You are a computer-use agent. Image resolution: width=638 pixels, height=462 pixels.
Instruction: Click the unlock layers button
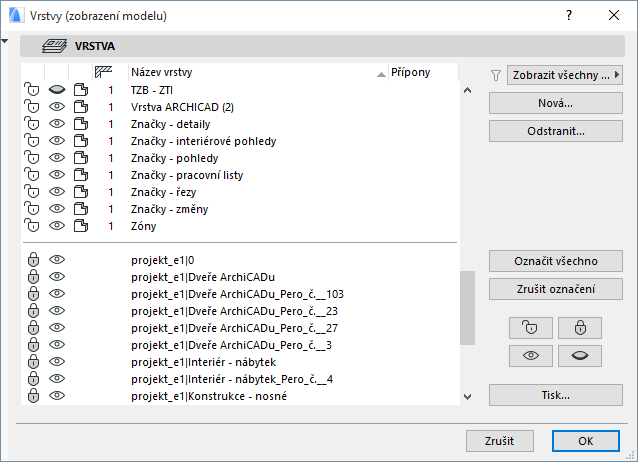(530, 327)
